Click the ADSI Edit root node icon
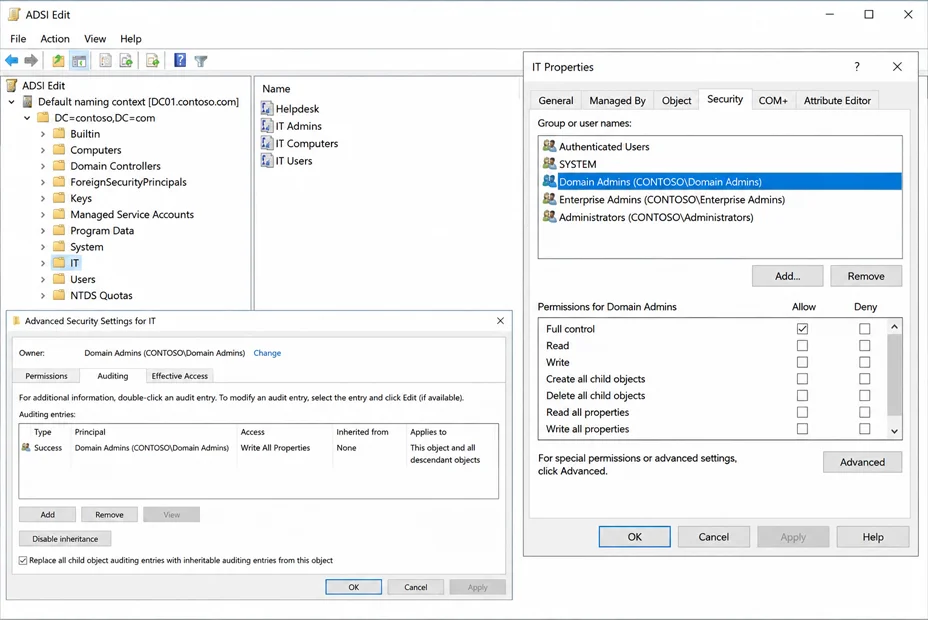928x620 pixels. click(12, 86)
